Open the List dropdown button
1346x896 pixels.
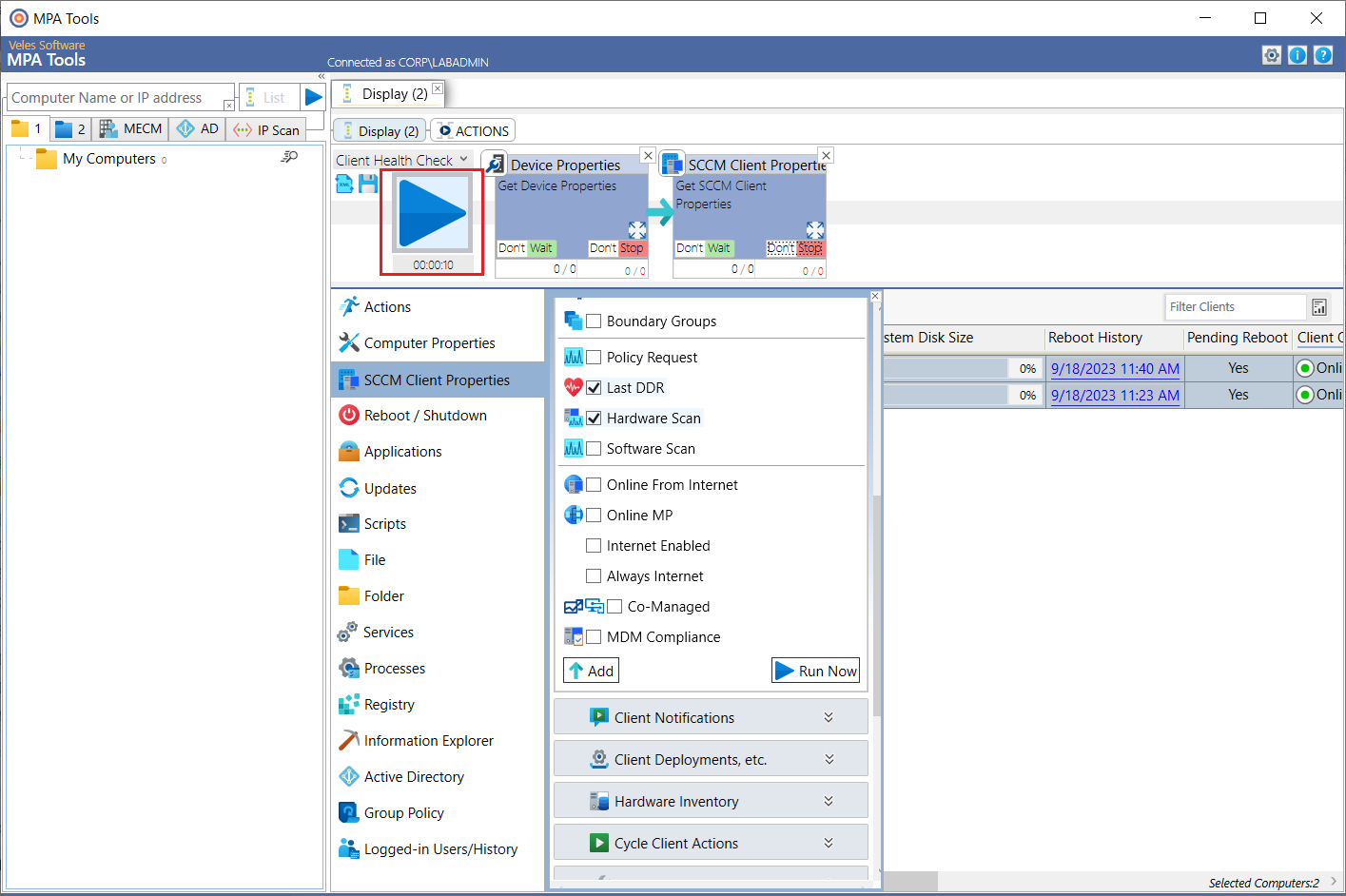tap(269, 97)
